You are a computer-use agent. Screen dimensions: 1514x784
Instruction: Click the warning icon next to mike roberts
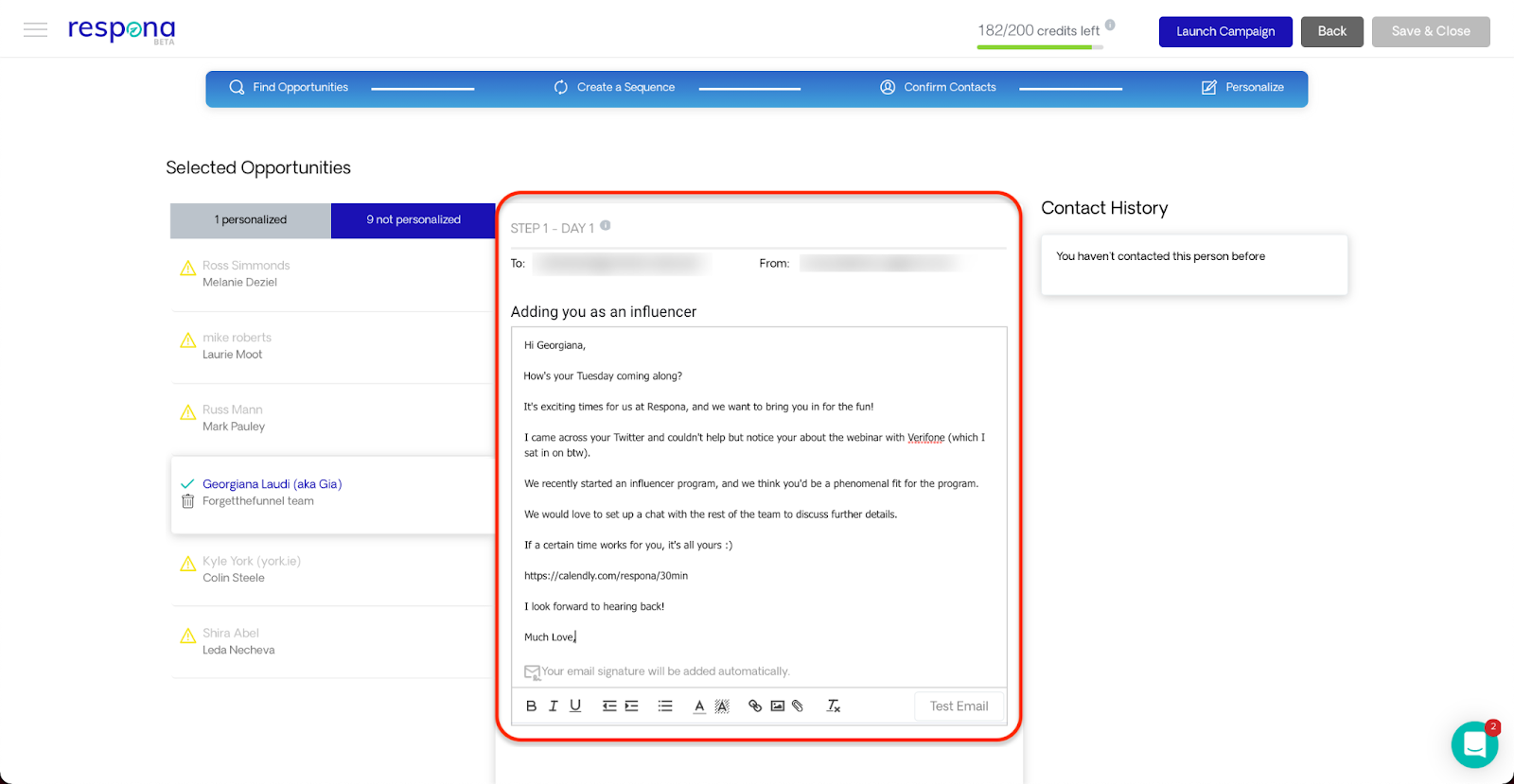[187, 340]
